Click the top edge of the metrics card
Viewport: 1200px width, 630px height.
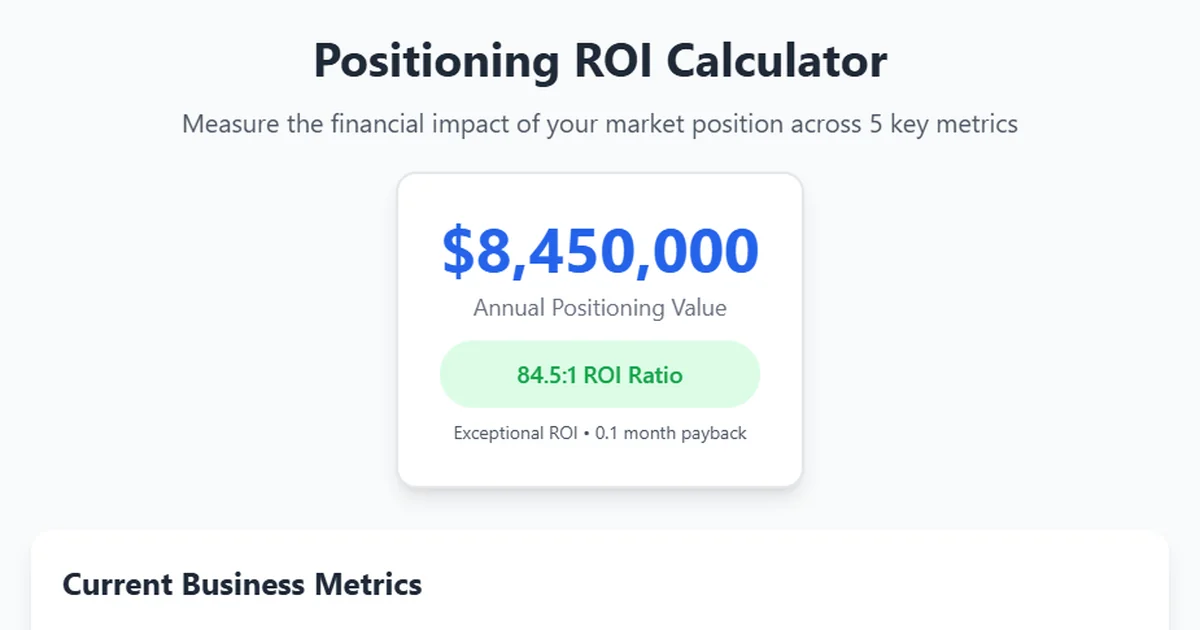point(599,533)
